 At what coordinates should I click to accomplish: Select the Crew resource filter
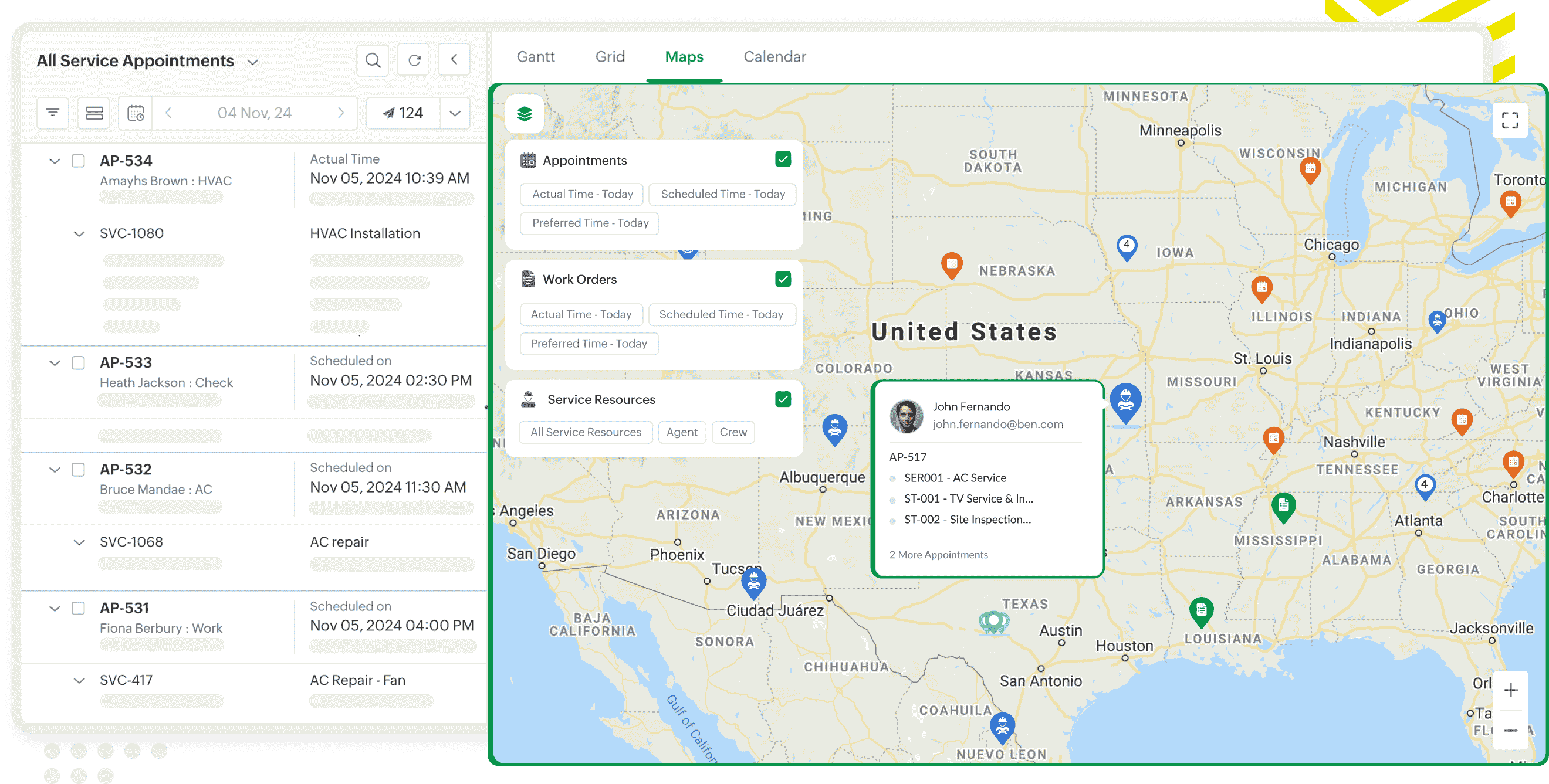[x=732, y=432]
